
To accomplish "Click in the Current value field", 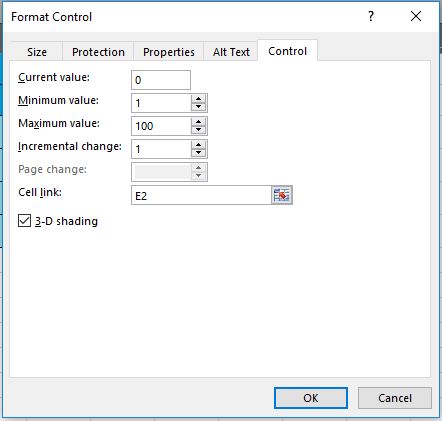I will [x=161, y=80].
